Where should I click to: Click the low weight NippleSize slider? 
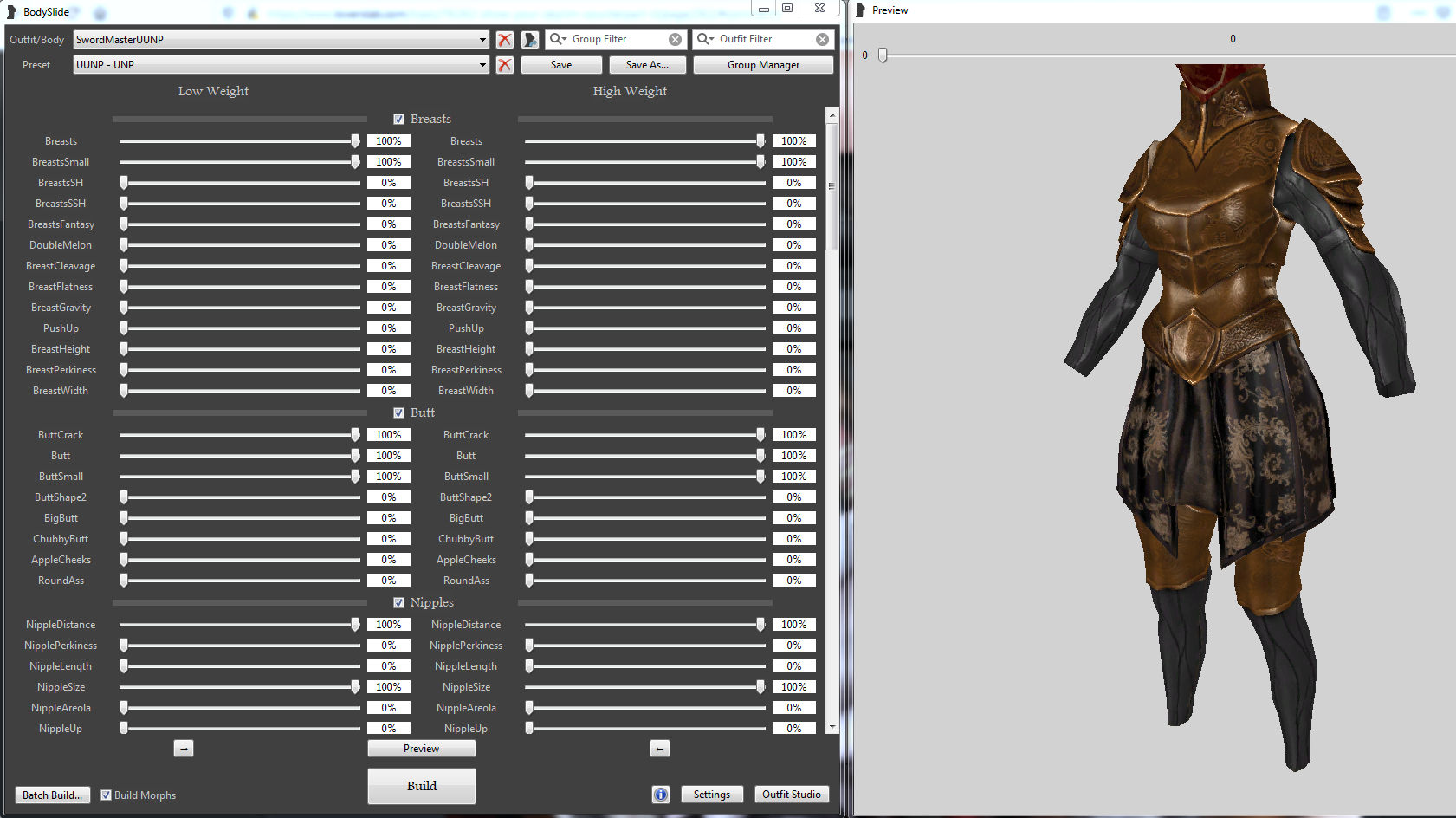pos(240,687)
